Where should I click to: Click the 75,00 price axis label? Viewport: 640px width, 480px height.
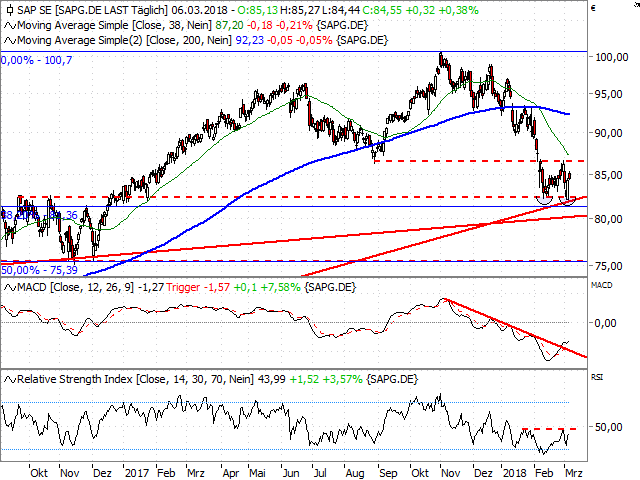608,266
